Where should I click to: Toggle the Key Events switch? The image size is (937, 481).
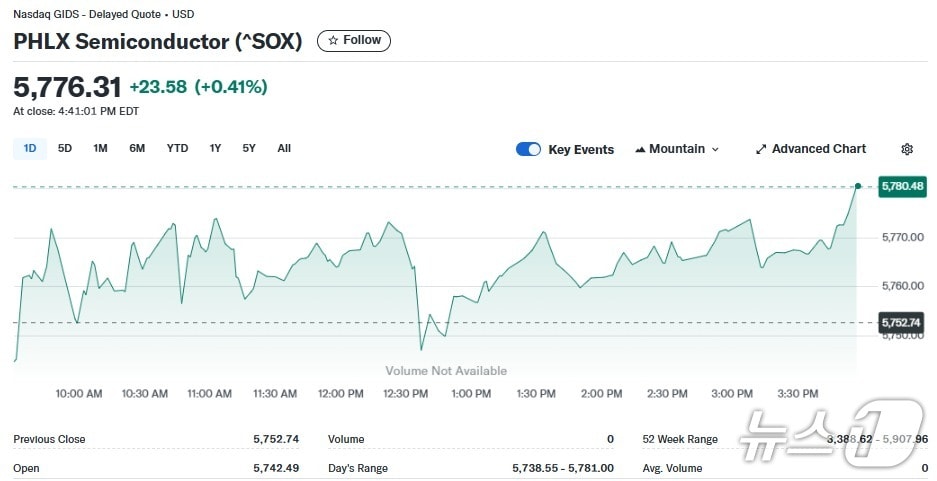coord(528,149)
